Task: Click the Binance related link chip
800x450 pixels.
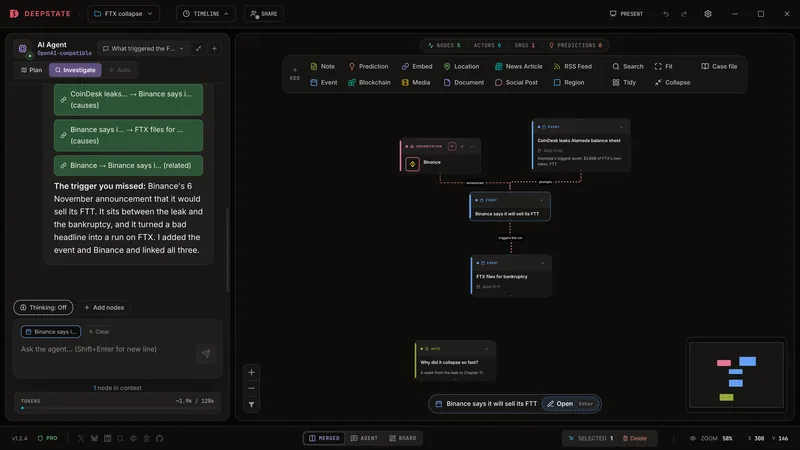Action: [x=128, y=165]
